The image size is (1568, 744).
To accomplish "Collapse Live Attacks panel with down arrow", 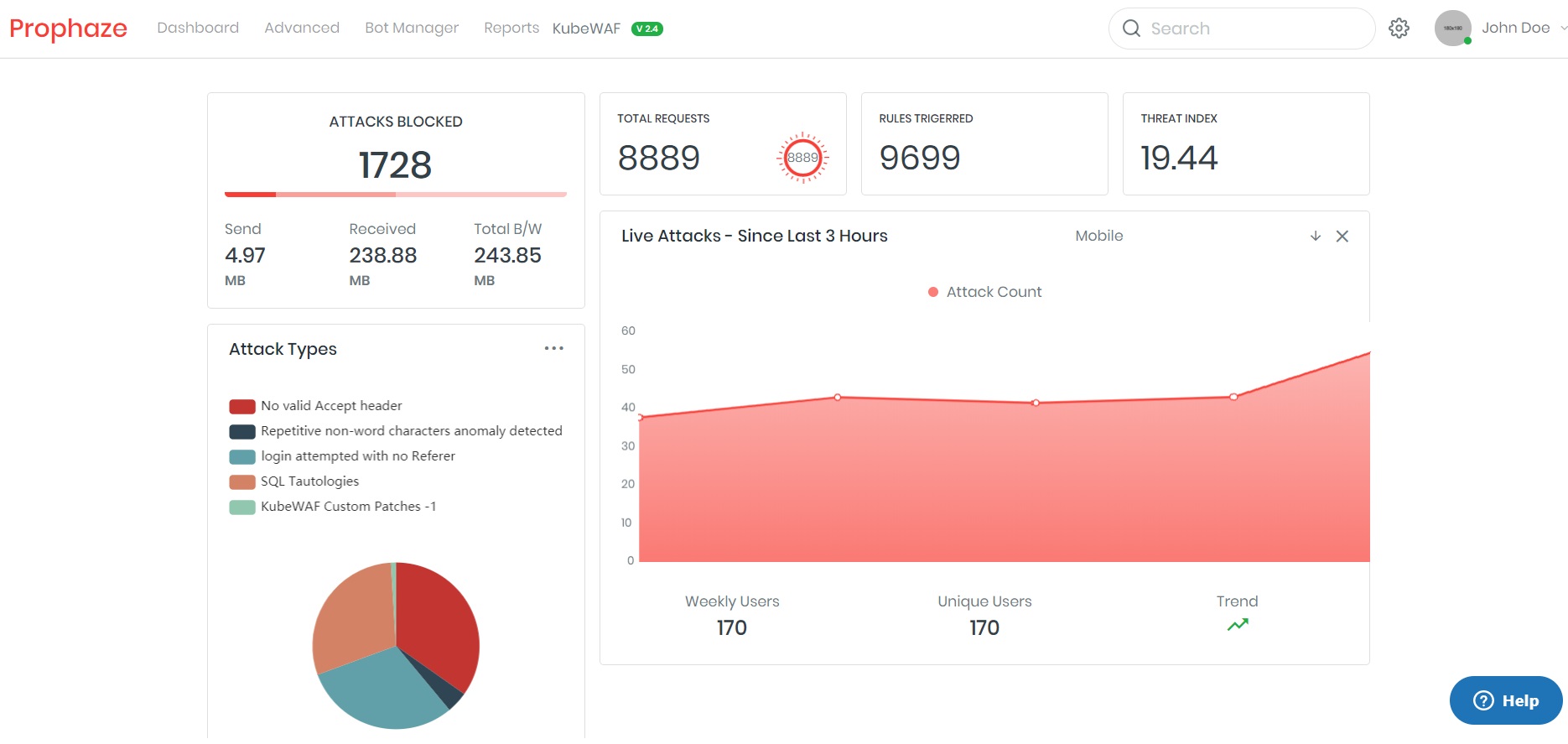I will point(1316,237).
